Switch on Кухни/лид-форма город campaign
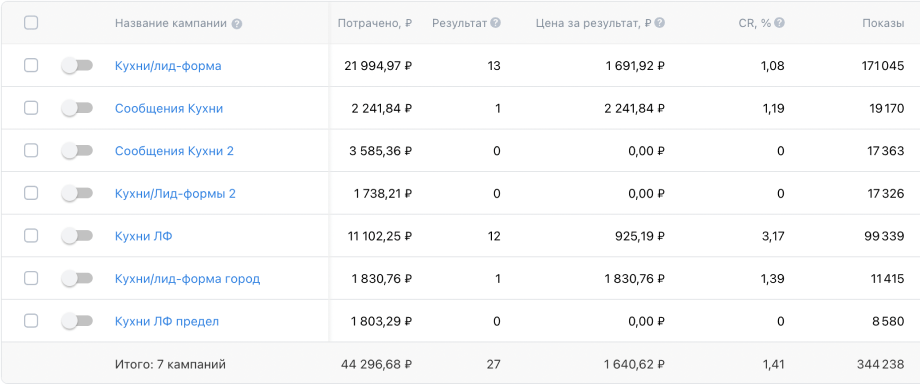Image resolution: width=920 pixels, height=384 pixels. point(77,278)
